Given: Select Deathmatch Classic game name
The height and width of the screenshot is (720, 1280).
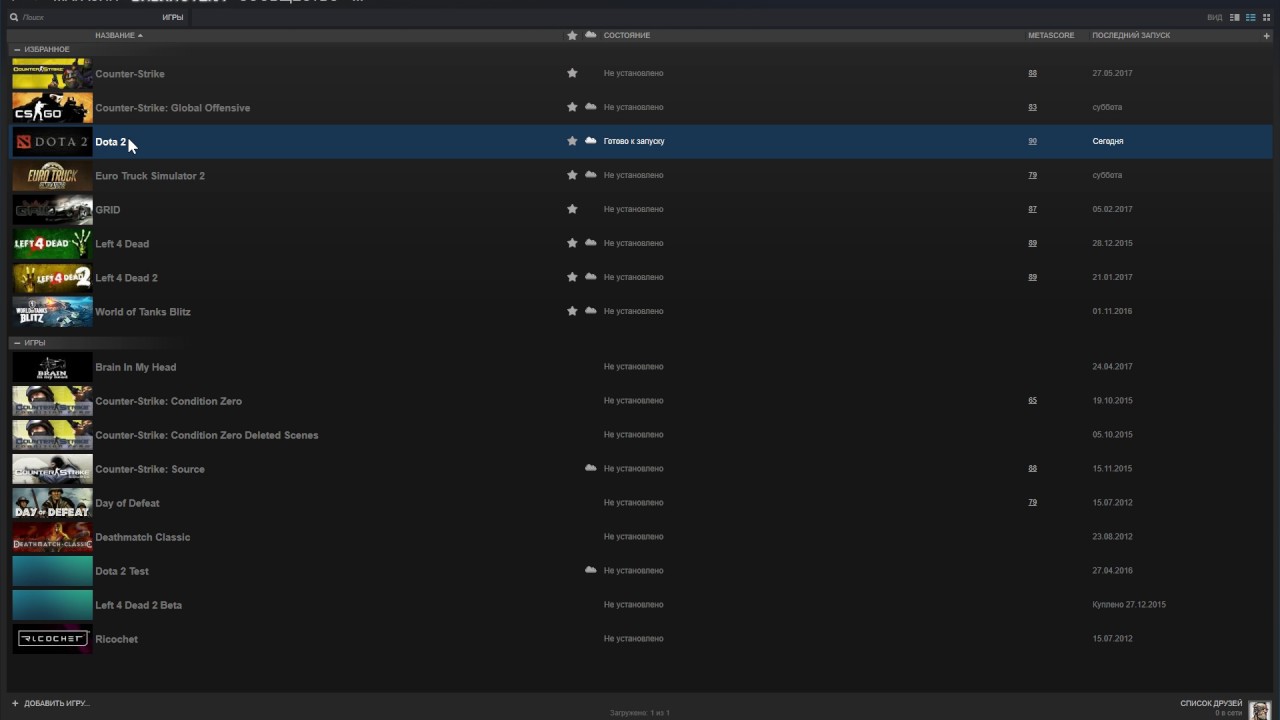Looking at the screenshot, I should coord(142,537).
